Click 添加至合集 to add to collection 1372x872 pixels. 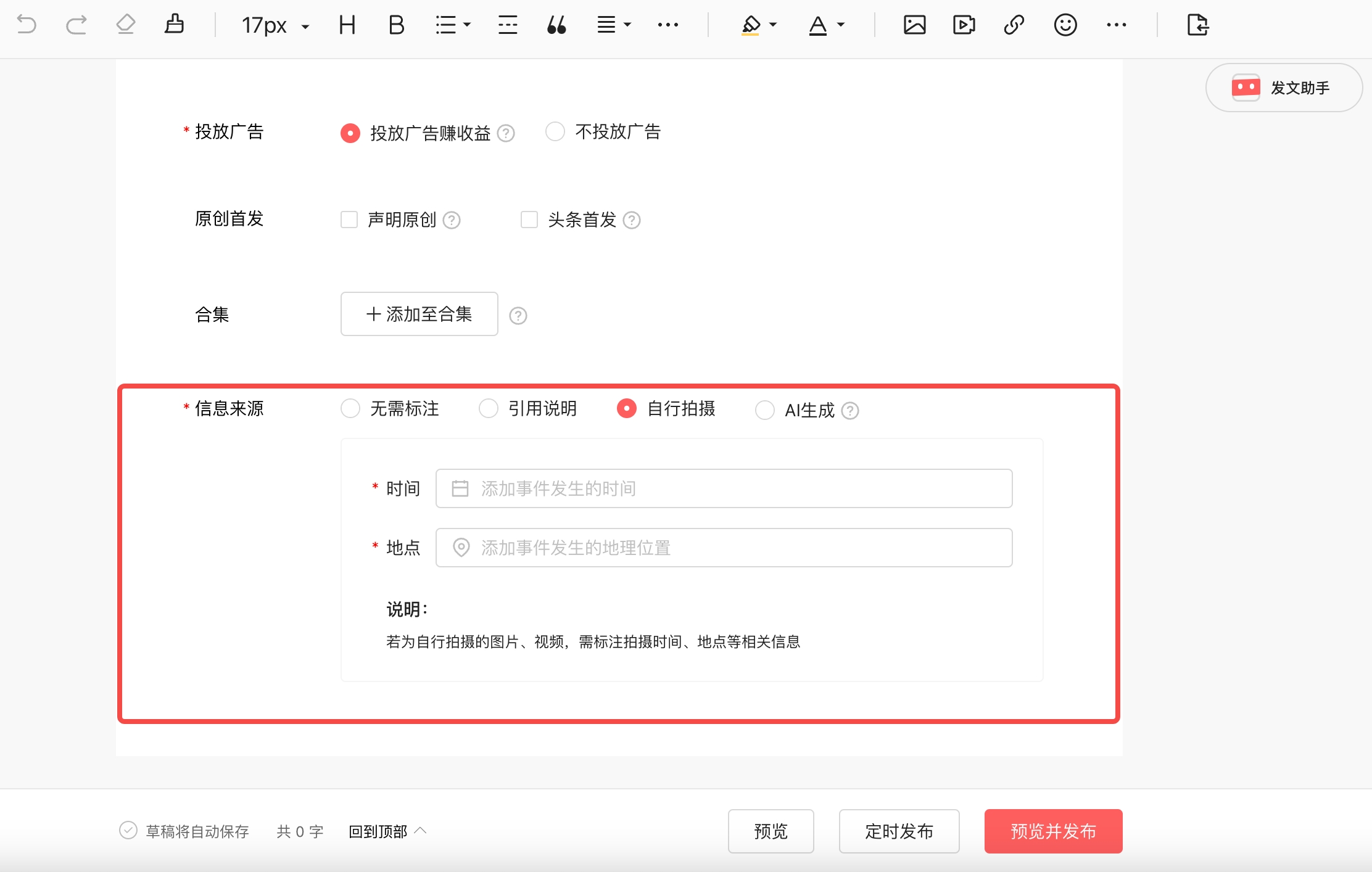[x=419, y=314]
